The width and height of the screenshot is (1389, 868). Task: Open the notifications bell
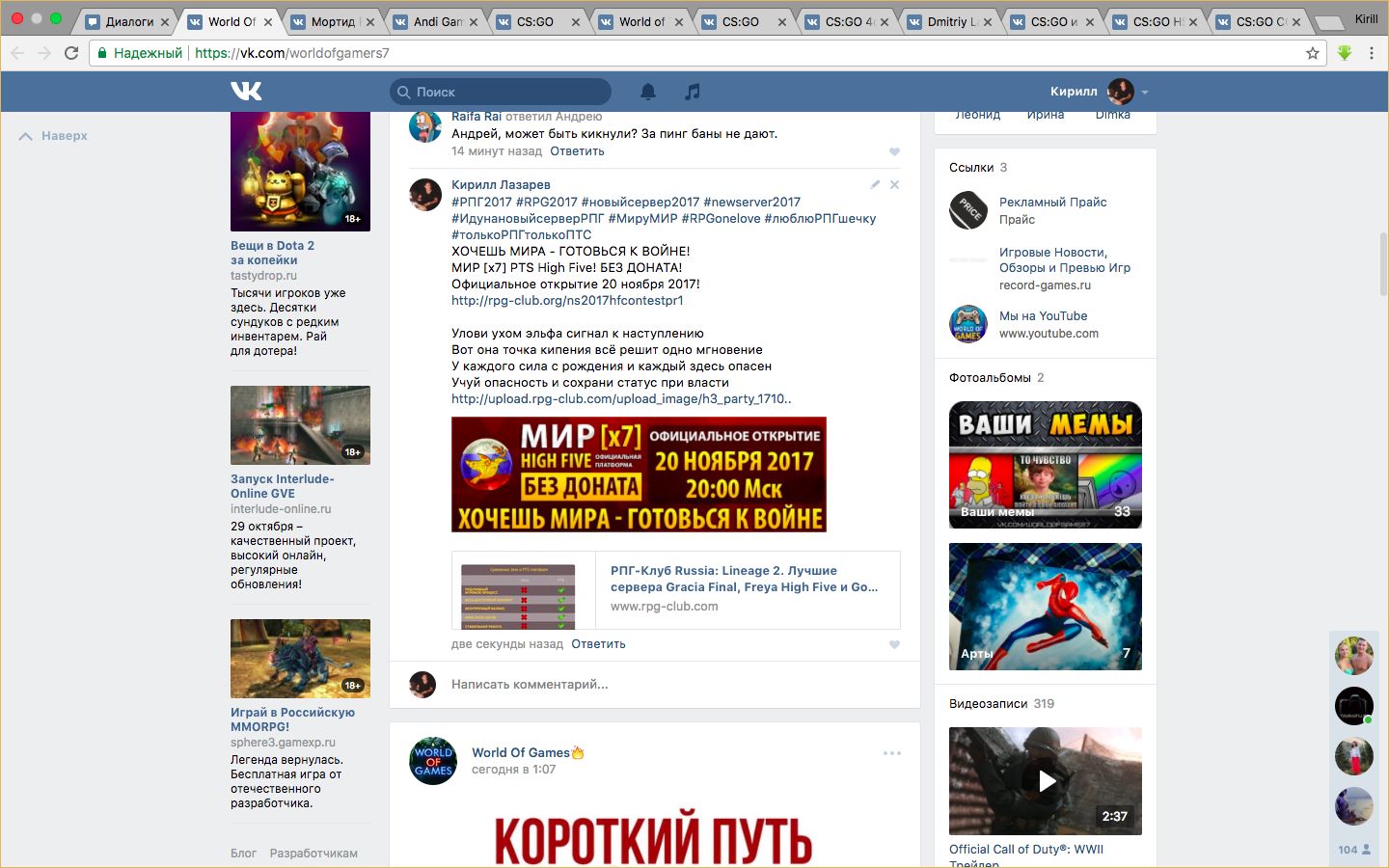click(648, 92)
